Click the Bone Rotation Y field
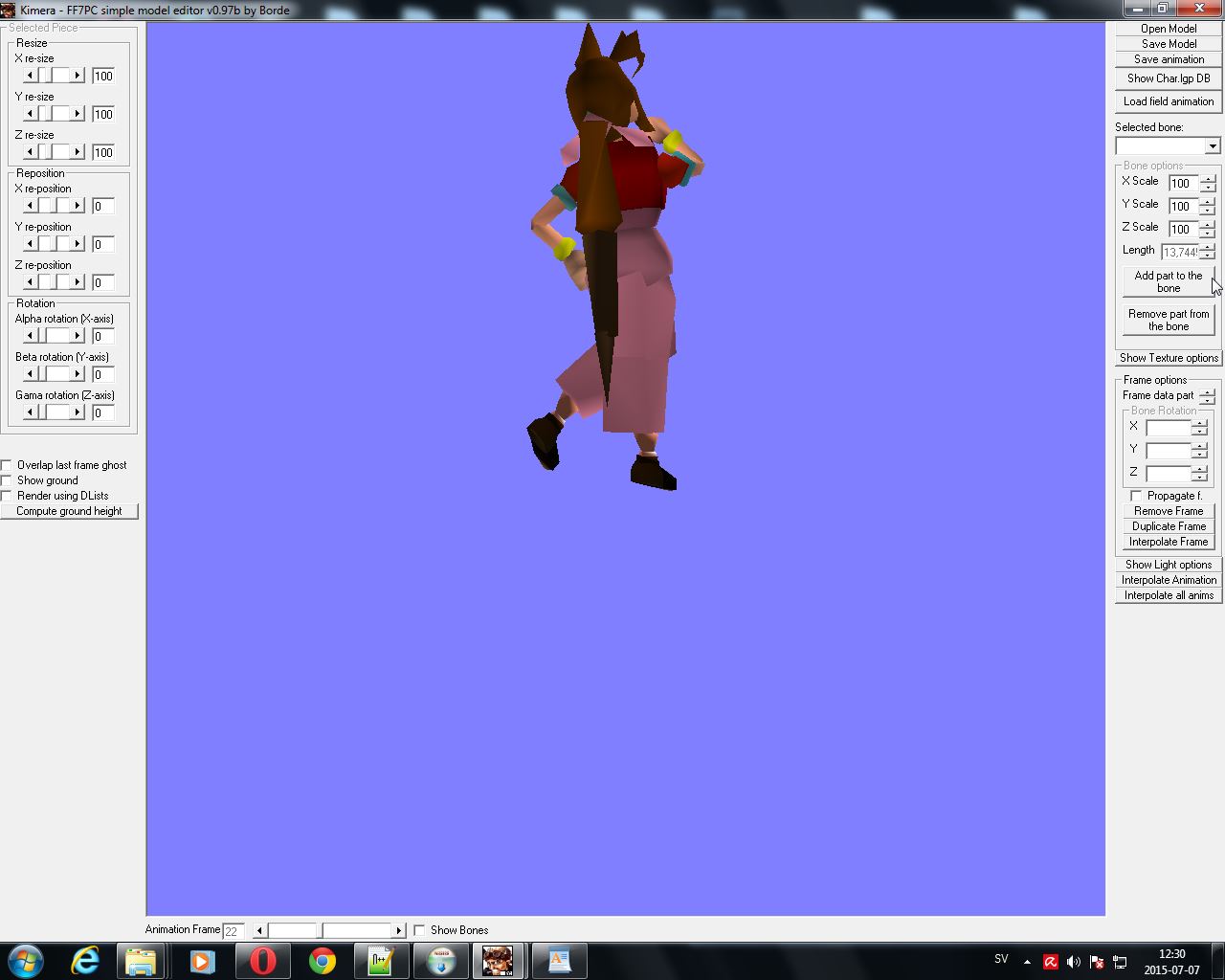 pyautogui.click(x=1169, y=451)
